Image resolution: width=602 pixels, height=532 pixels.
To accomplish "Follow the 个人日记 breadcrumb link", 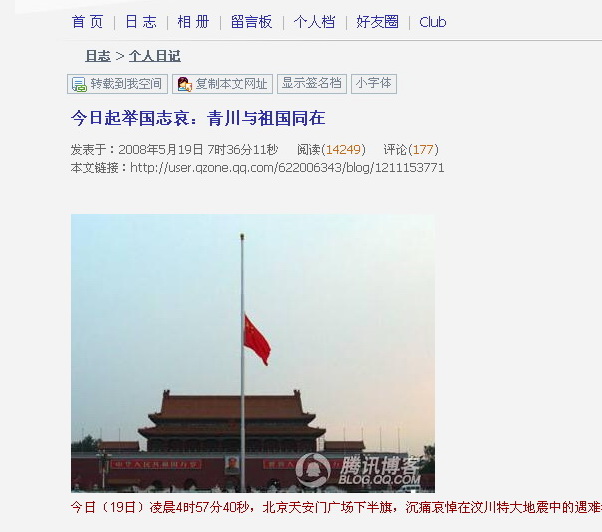I will pyautogui.click(x=155, y=56).
